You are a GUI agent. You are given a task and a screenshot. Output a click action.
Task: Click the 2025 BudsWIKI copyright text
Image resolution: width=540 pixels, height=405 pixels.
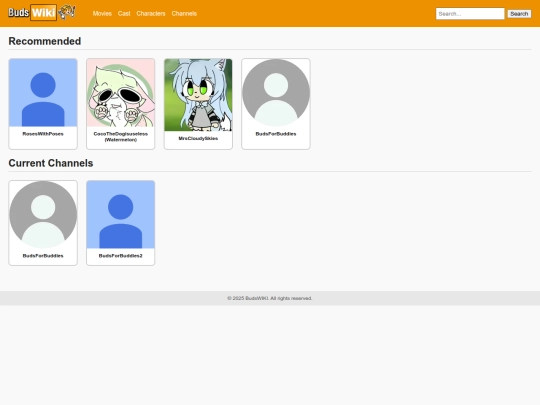point(270,298)
